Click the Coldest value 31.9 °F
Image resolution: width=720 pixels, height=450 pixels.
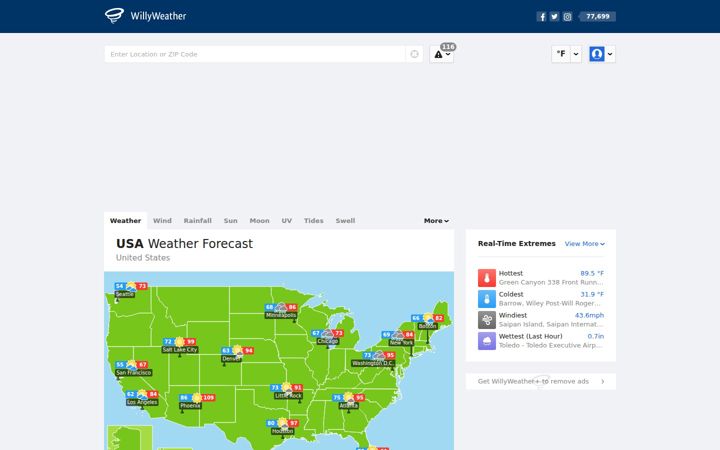click(592, 294)
